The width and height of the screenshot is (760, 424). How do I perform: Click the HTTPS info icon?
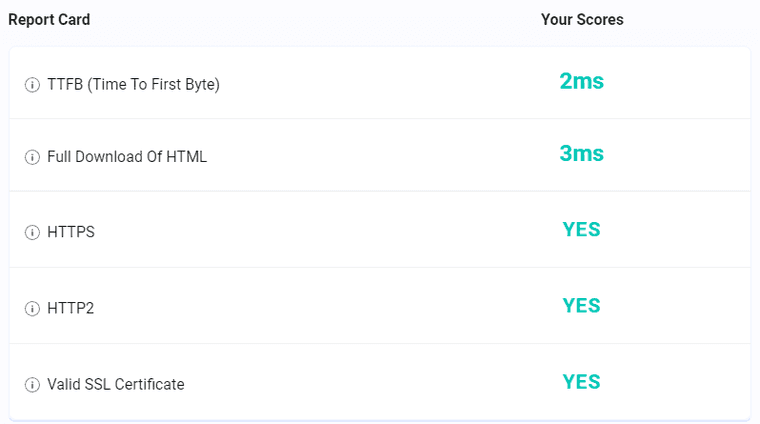32,232
